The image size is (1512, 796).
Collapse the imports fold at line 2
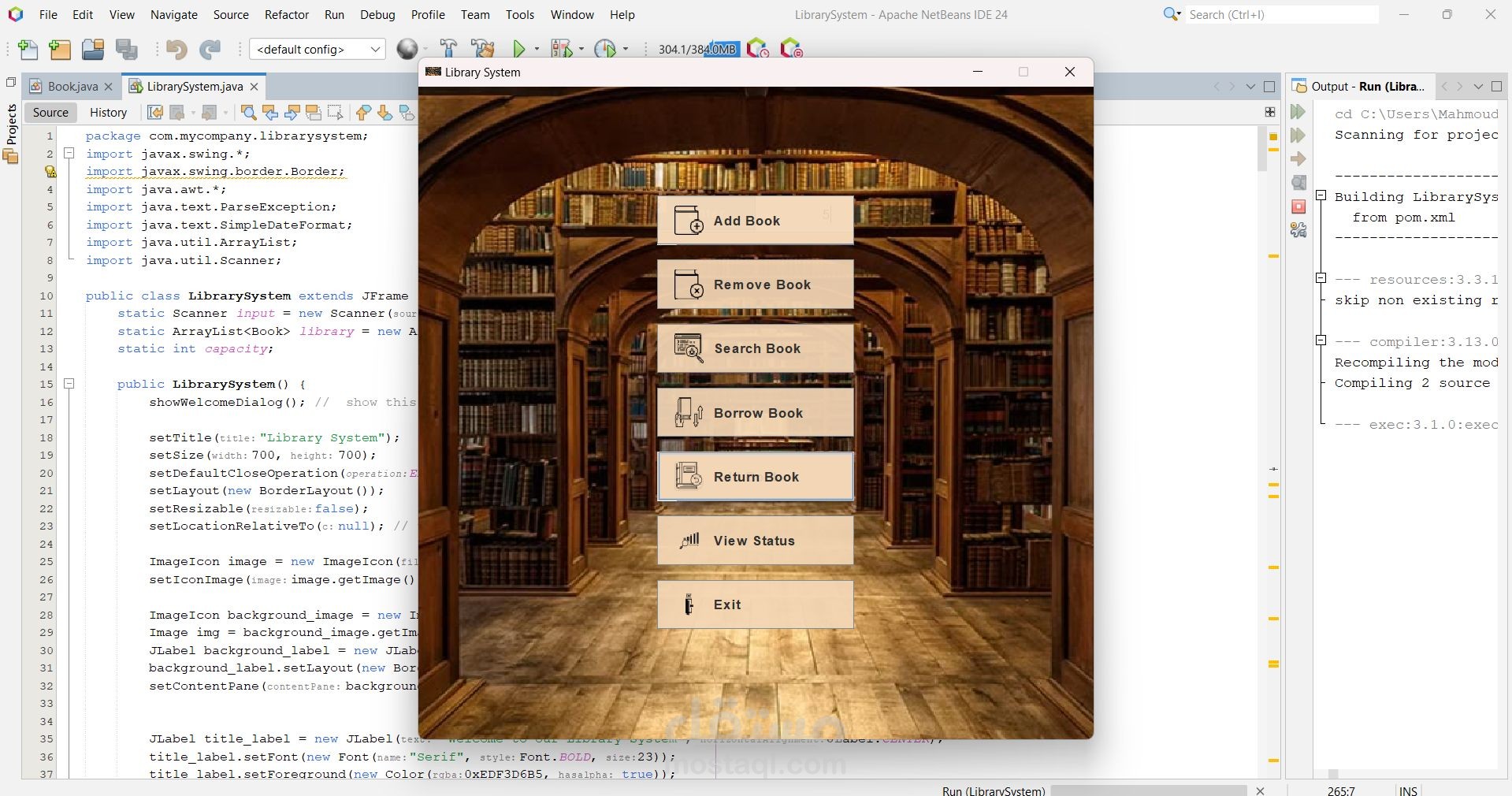pyautogui.click(x=69, y=153)
